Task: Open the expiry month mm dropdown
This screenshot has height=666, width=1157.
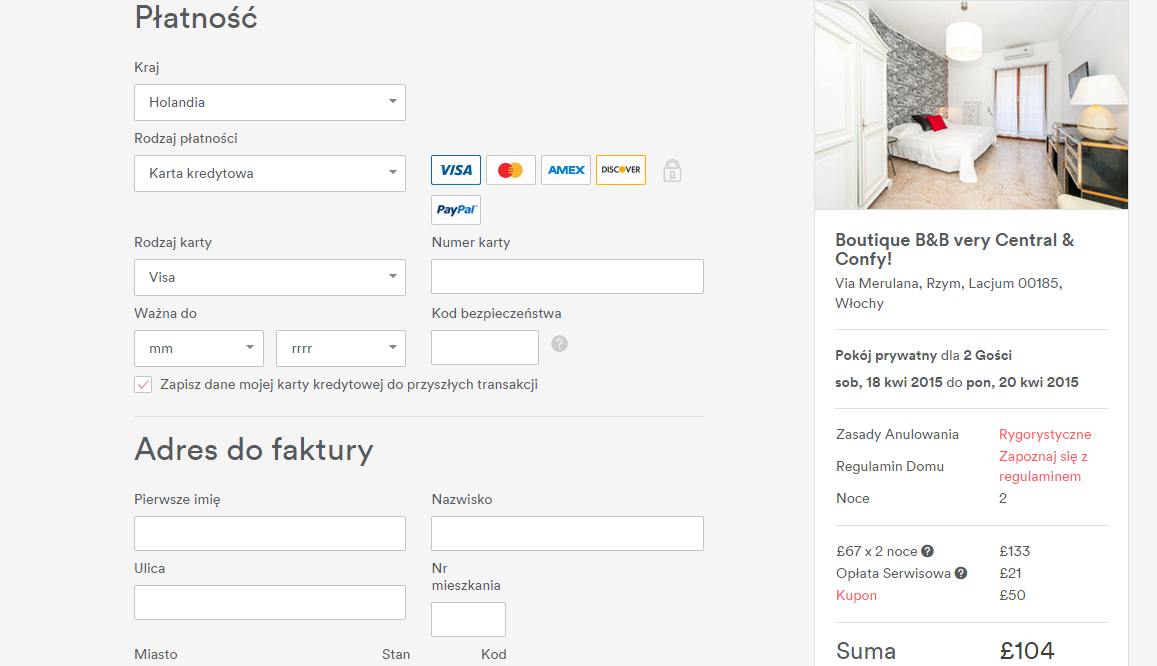Action: (x=199, y=348)
